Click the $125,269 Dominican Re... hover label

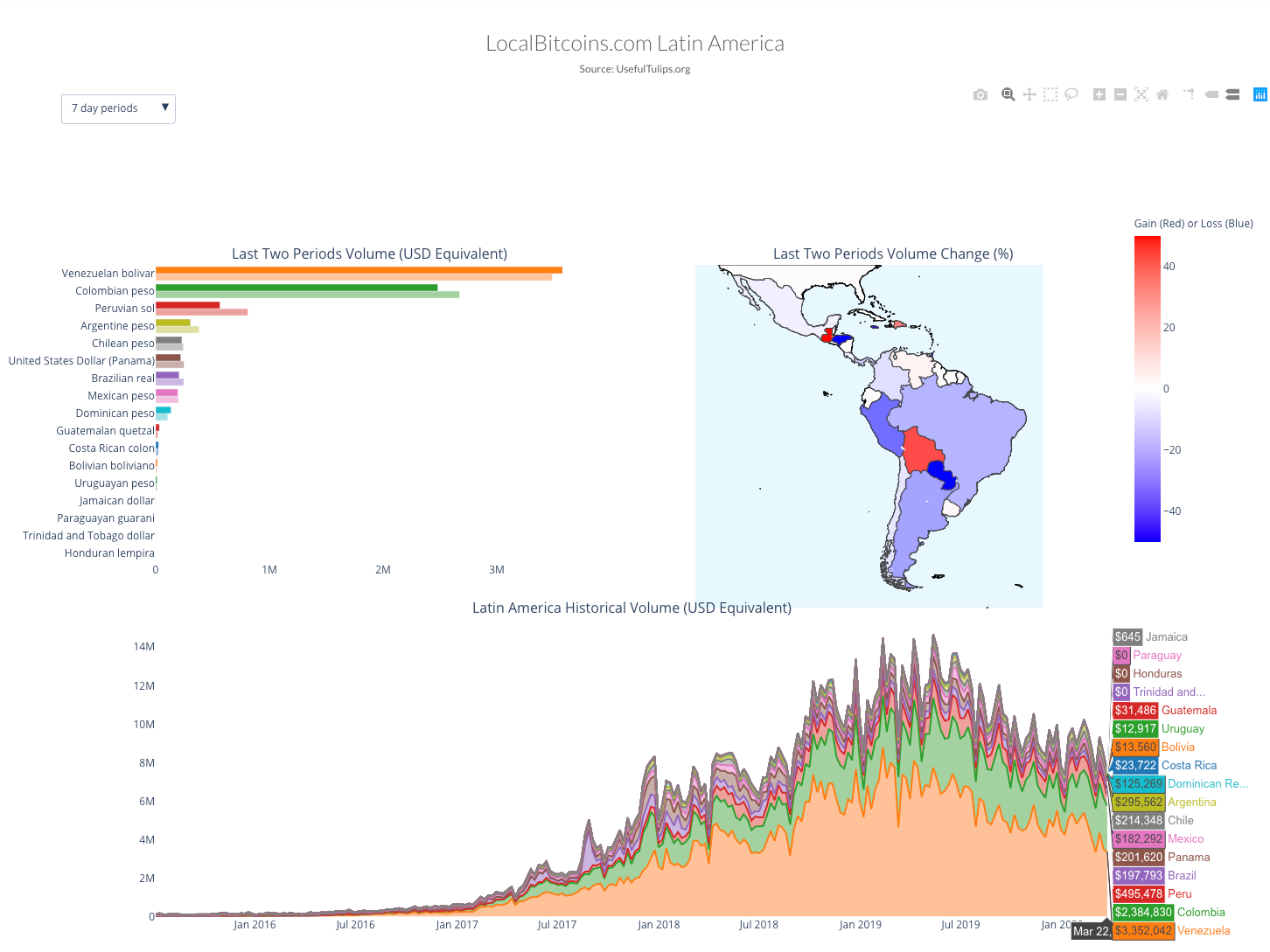1181,784
